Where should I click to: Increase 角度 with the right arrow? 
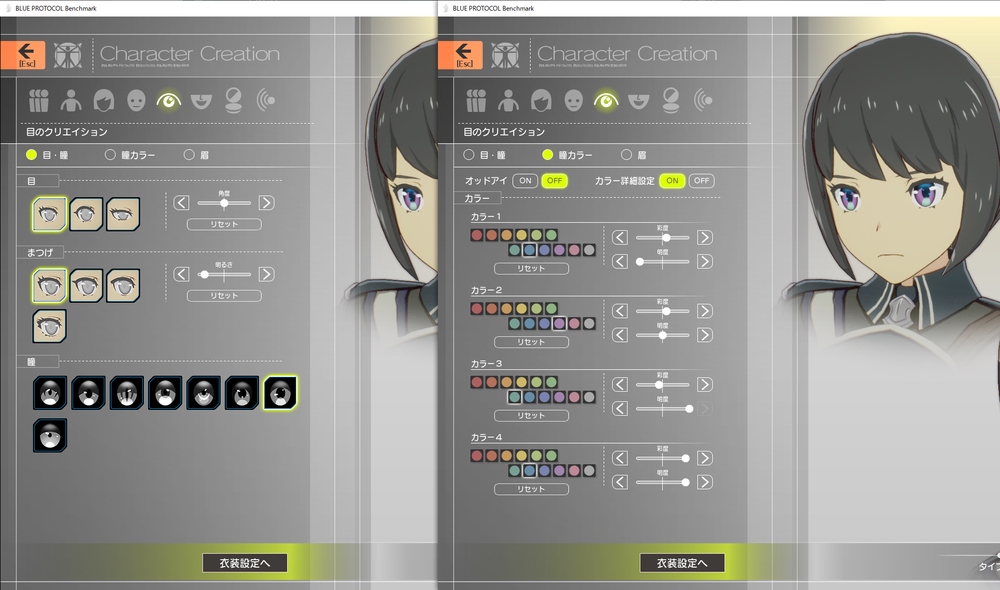pos(267,203)
